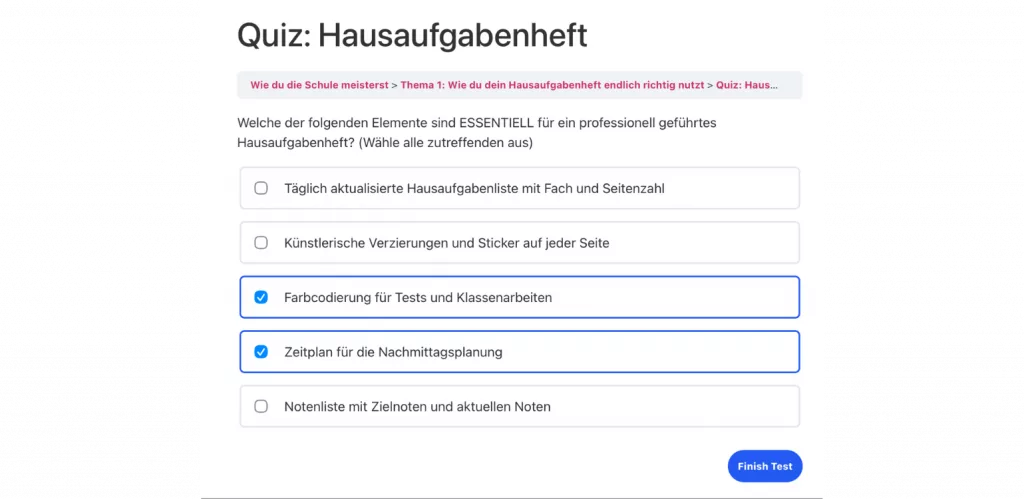This screenshot has height=499, width=1024.
Task: Click the truncated 'Quiz: Haus...' breadcrumb
Action: [746, 85]
